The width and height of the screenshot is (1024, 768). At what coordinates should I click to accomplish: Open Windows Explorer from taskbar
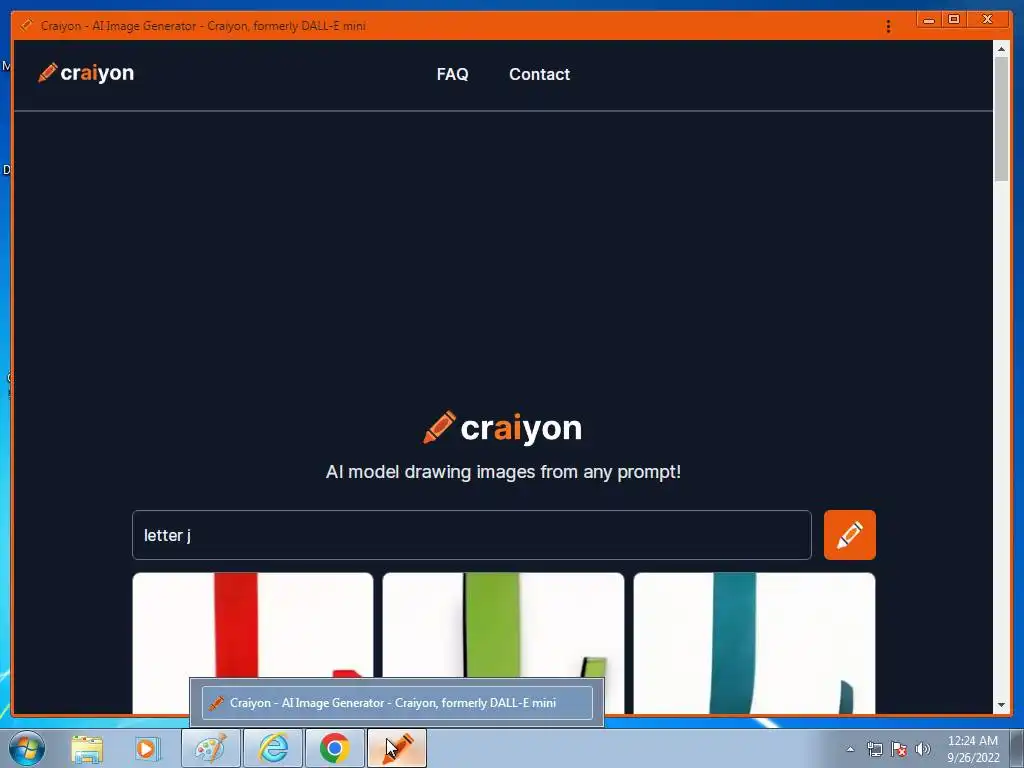(x=87, y=748)
